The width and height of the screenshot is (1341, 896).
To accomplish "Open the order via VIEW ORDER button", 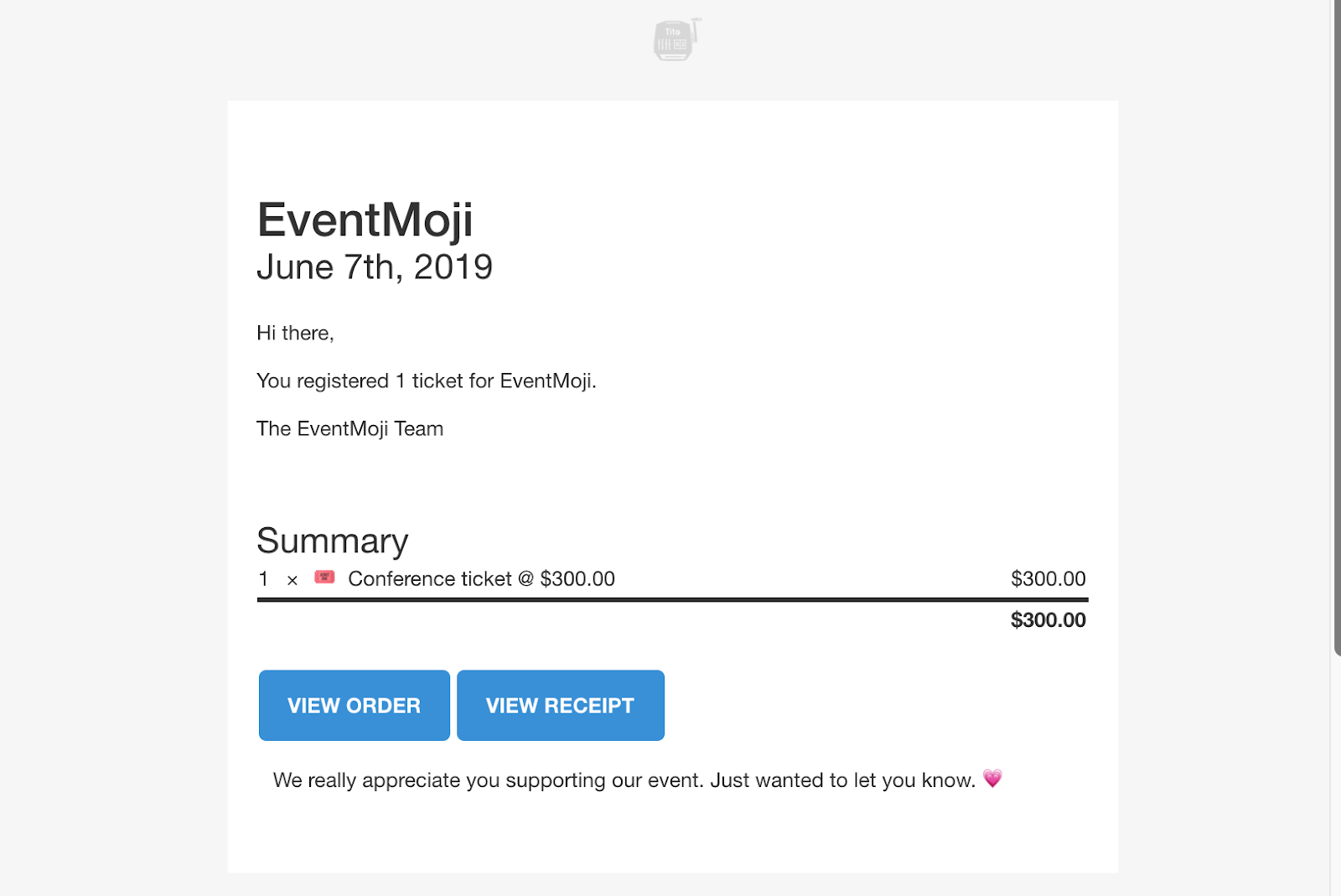I will [x=354, y=706].
